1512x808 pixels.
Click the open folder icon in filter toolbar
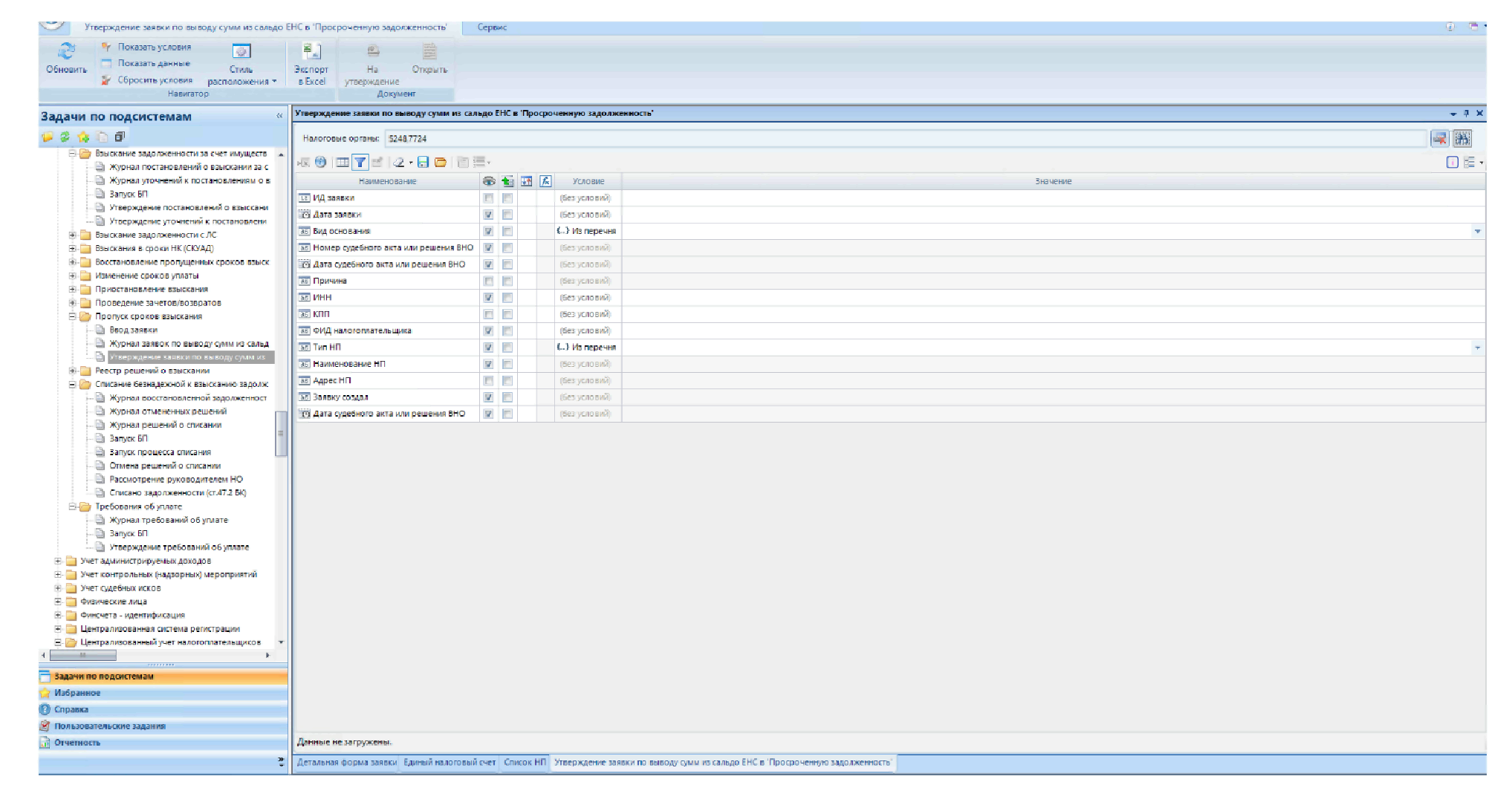coord(441,162)
